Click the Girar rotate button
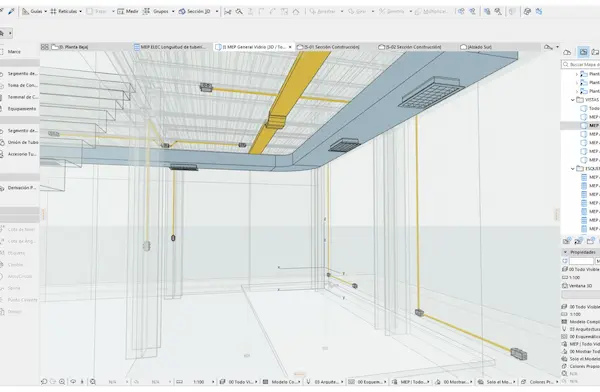Screen dimensions: 600x392 tap(357, 11)
